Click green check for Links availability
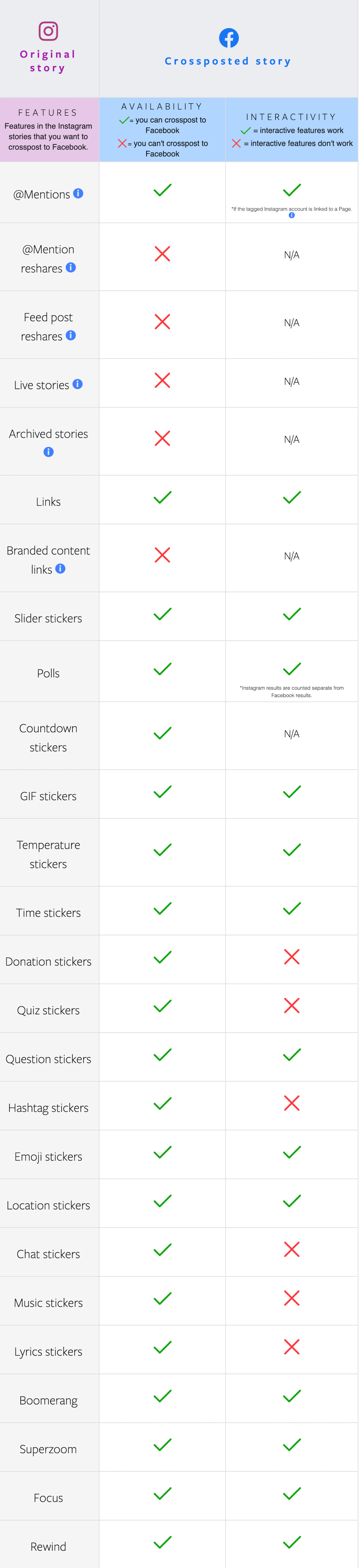The width and height of the screenshot is (359, 1568). pos(162,497)
